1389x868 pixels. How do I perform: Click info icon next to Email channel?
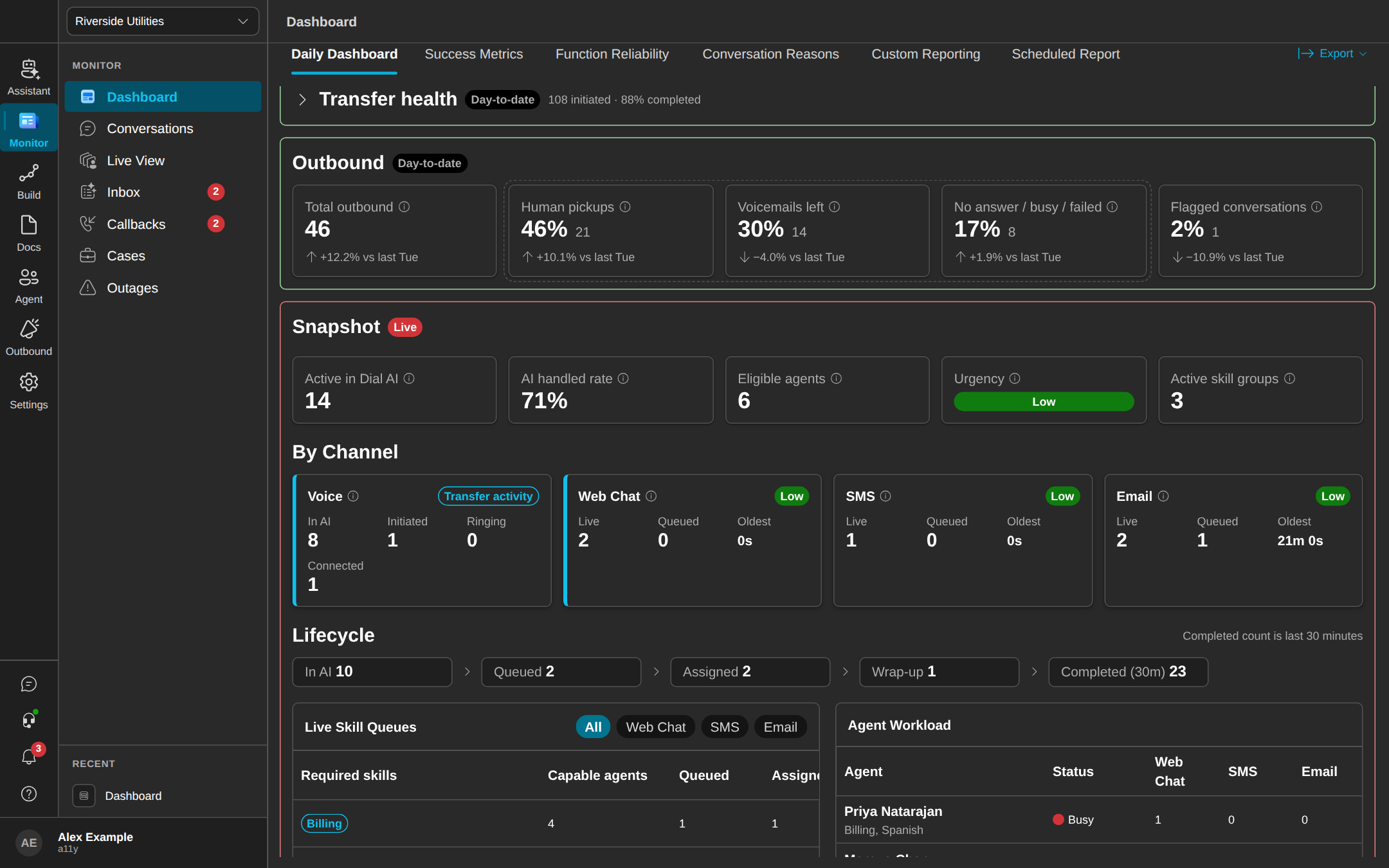pyautogui.click(x=1163, y=496)
